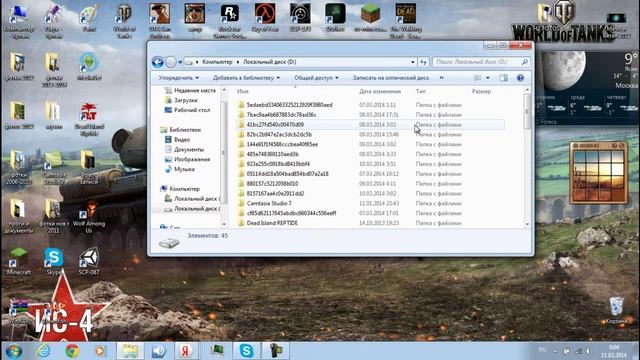Click Компьютер in the address breadcrumb
This screenshot has width=640, height=360.
(217, 62)
